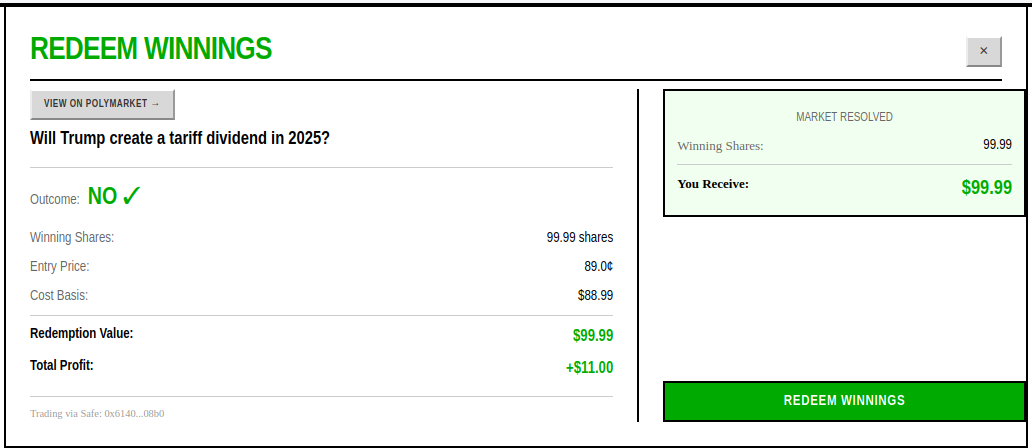Click the Market Resolved heading

click(844, 117)
